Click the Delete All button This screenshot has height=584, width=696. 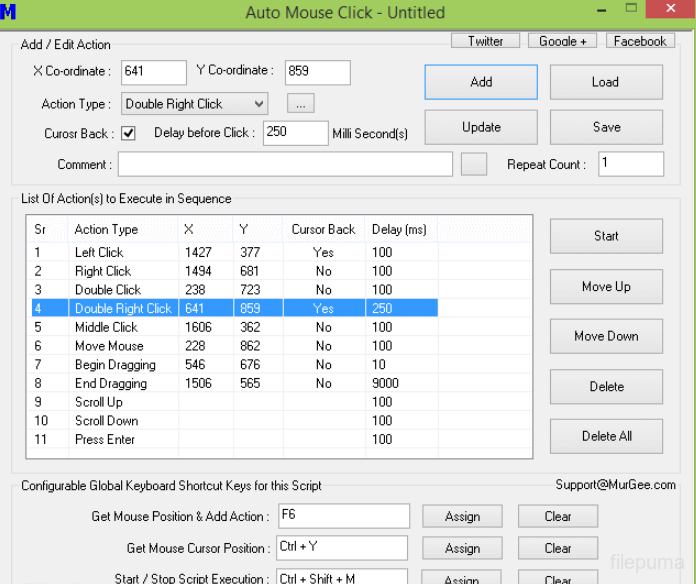click(x=606, y=436)
